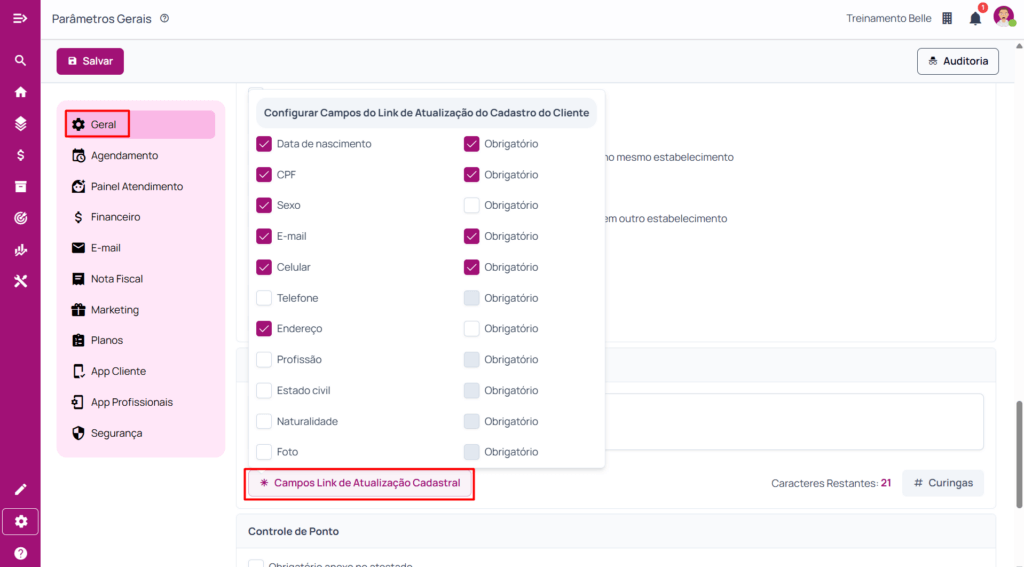
Task: Click the search icon in left sidebar
Action: [20, 61]
